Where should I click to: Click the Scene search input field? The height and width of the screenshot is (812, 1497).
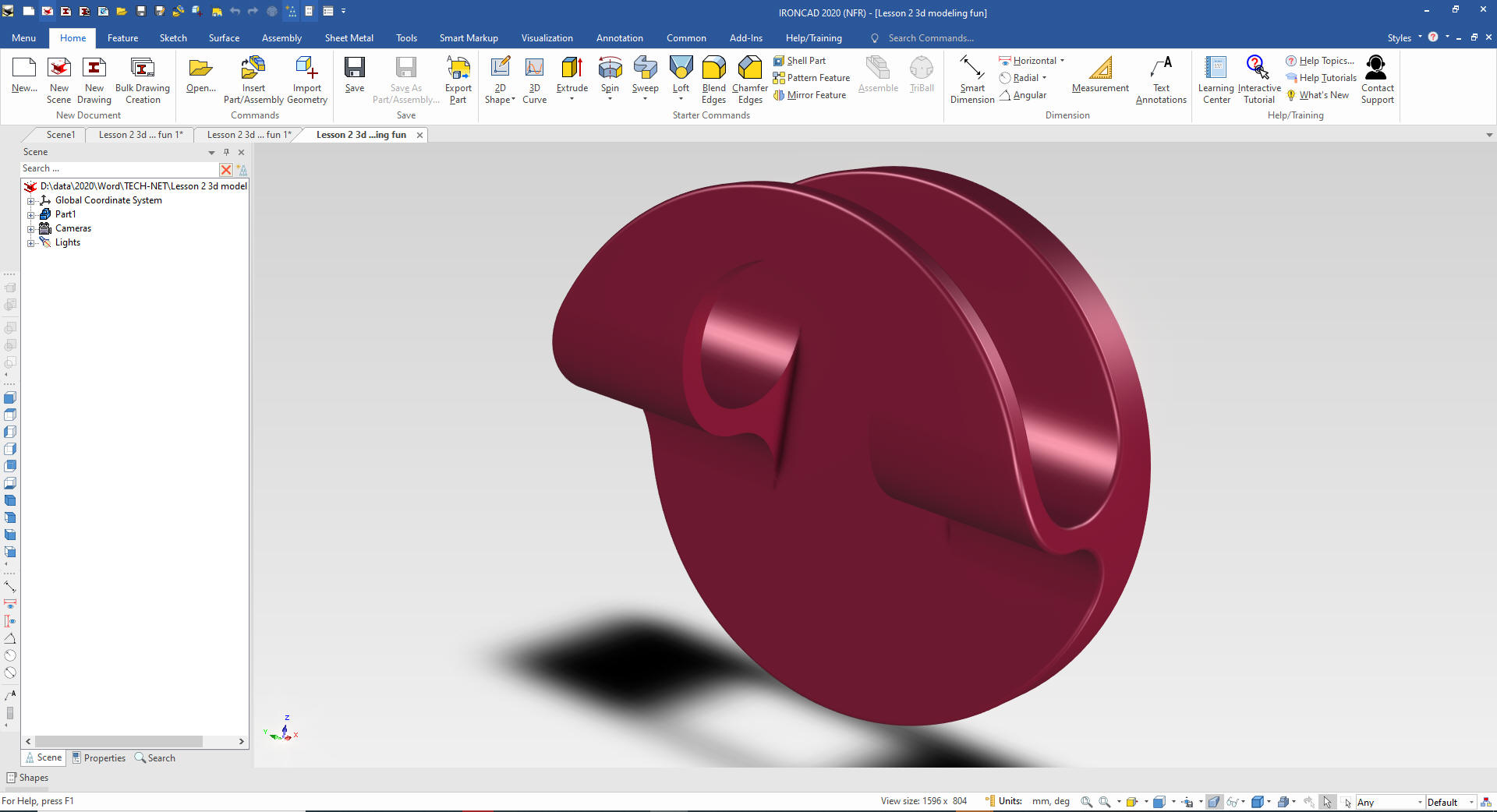coord(117,168)
